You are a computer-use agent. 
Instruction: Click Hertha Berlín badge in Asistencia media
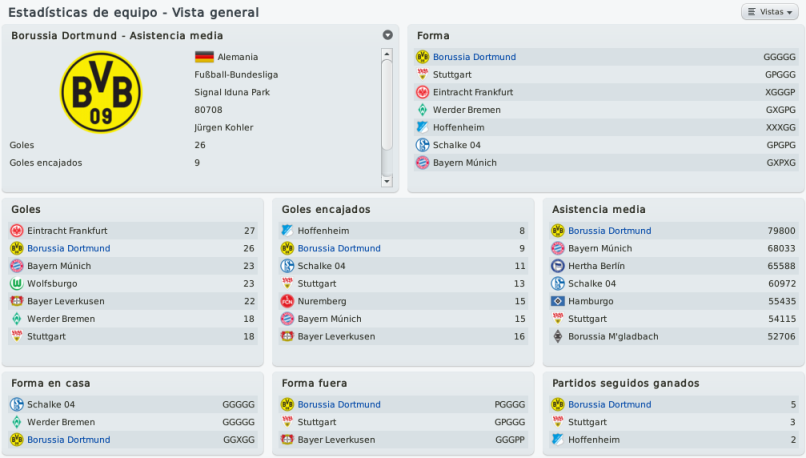click(x=558, y=266)
